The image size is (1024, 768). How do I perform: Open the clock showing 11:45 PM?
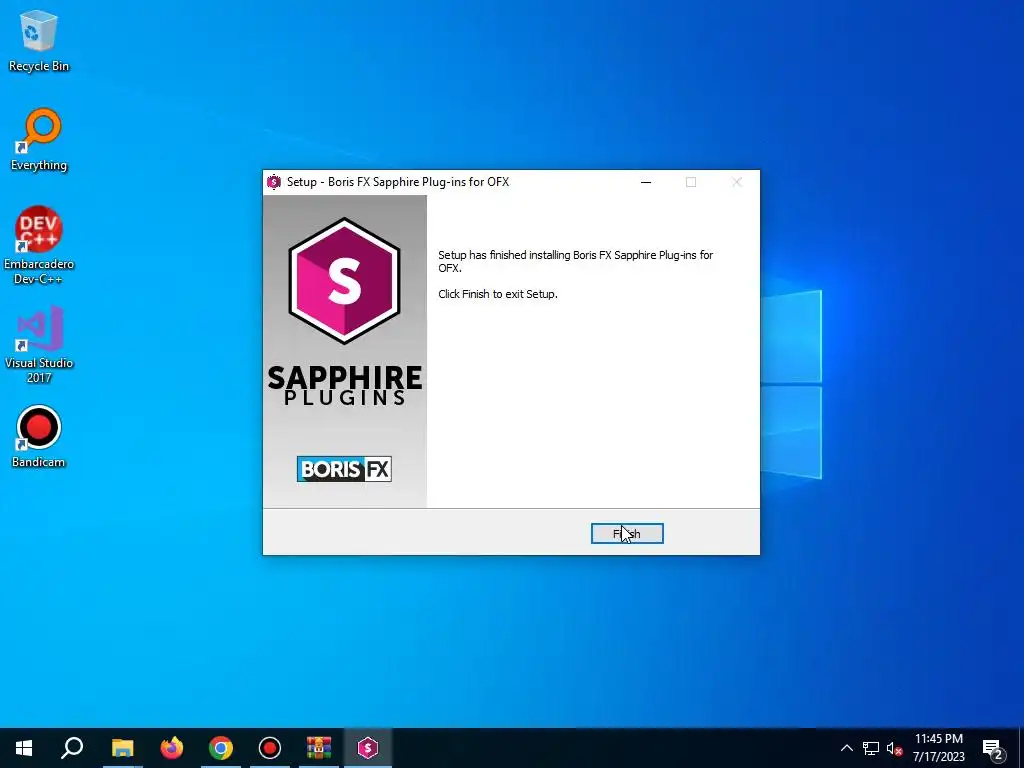[938, 748]
